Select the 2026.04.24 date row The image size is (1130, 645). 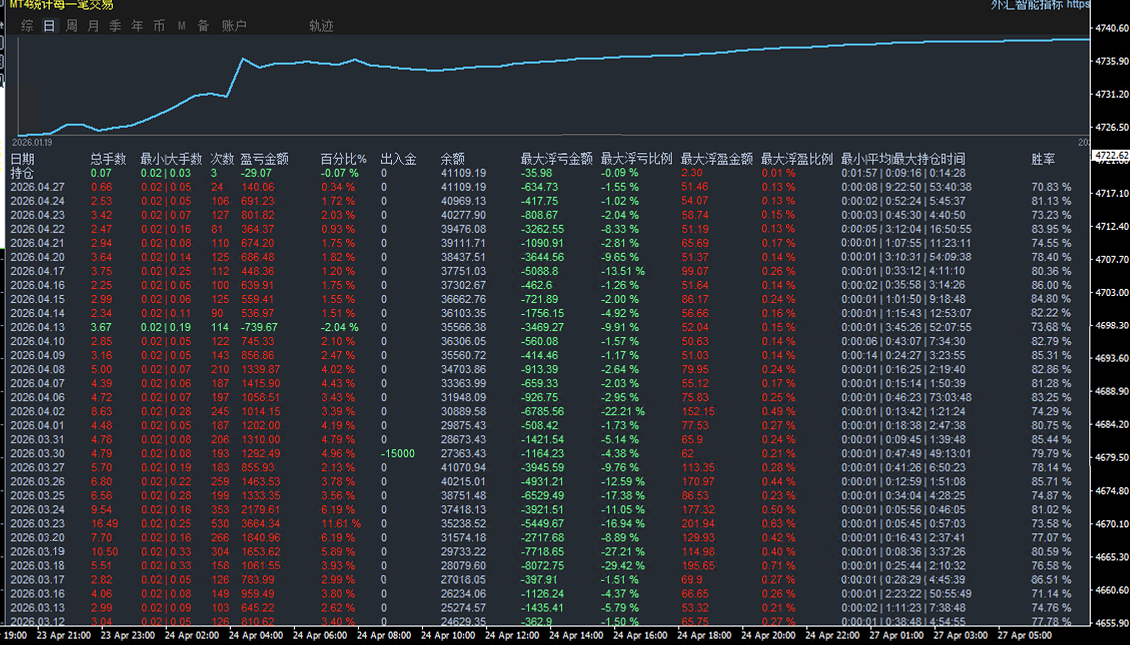coord(37,201)
